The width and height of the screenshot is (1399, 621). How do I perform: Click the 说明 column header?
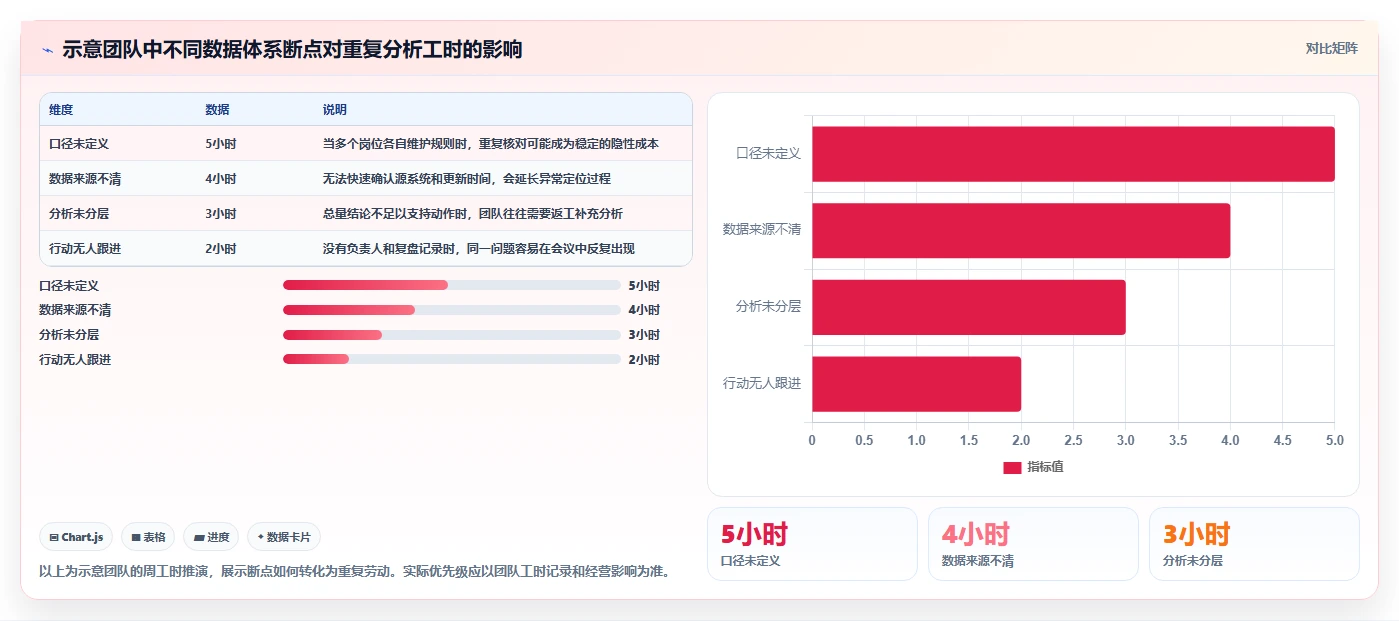334,109
